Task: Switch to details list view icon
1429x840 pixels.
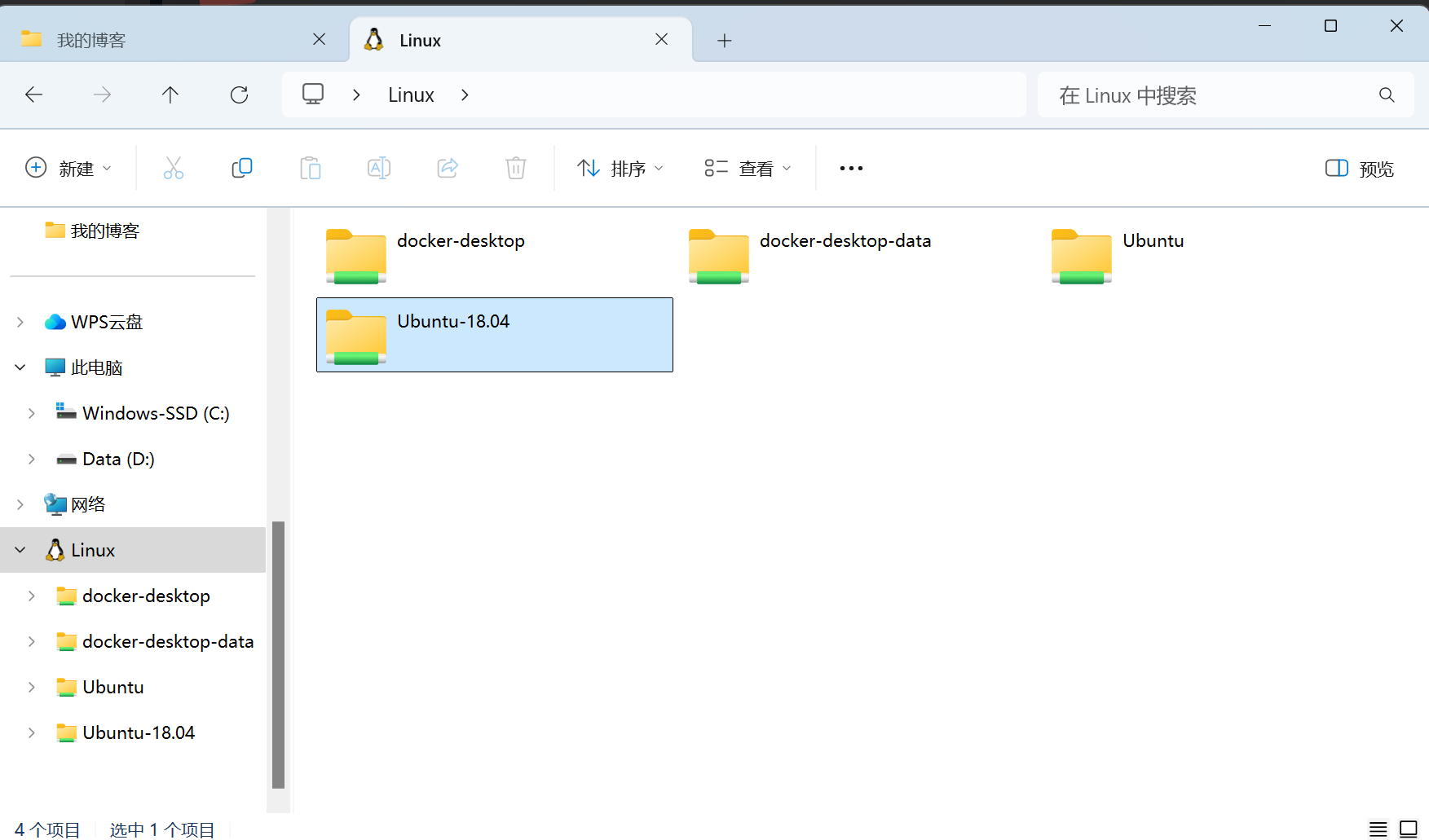Action: [x=1378, y=829]
